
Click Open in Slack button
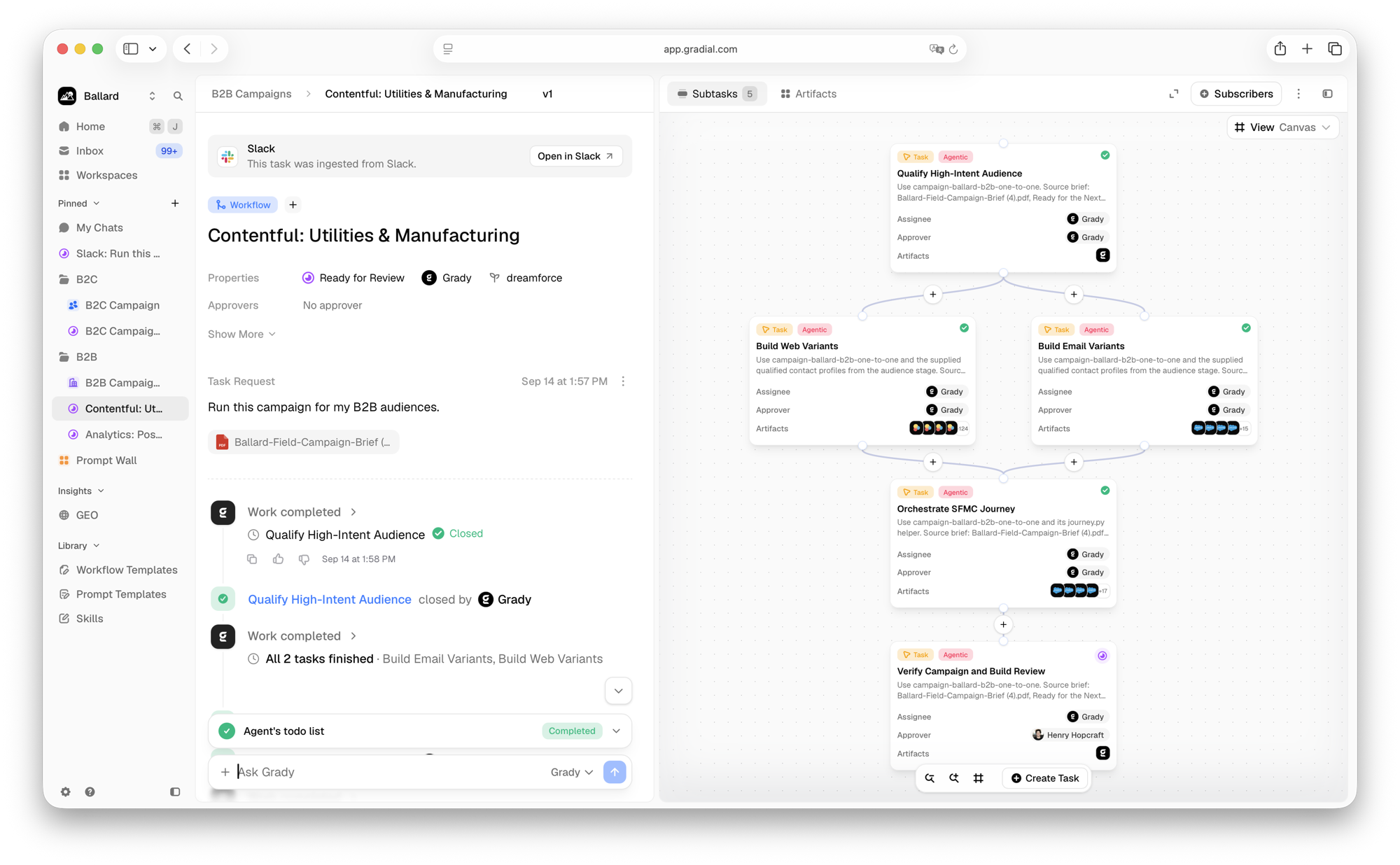tap(575, 156)
